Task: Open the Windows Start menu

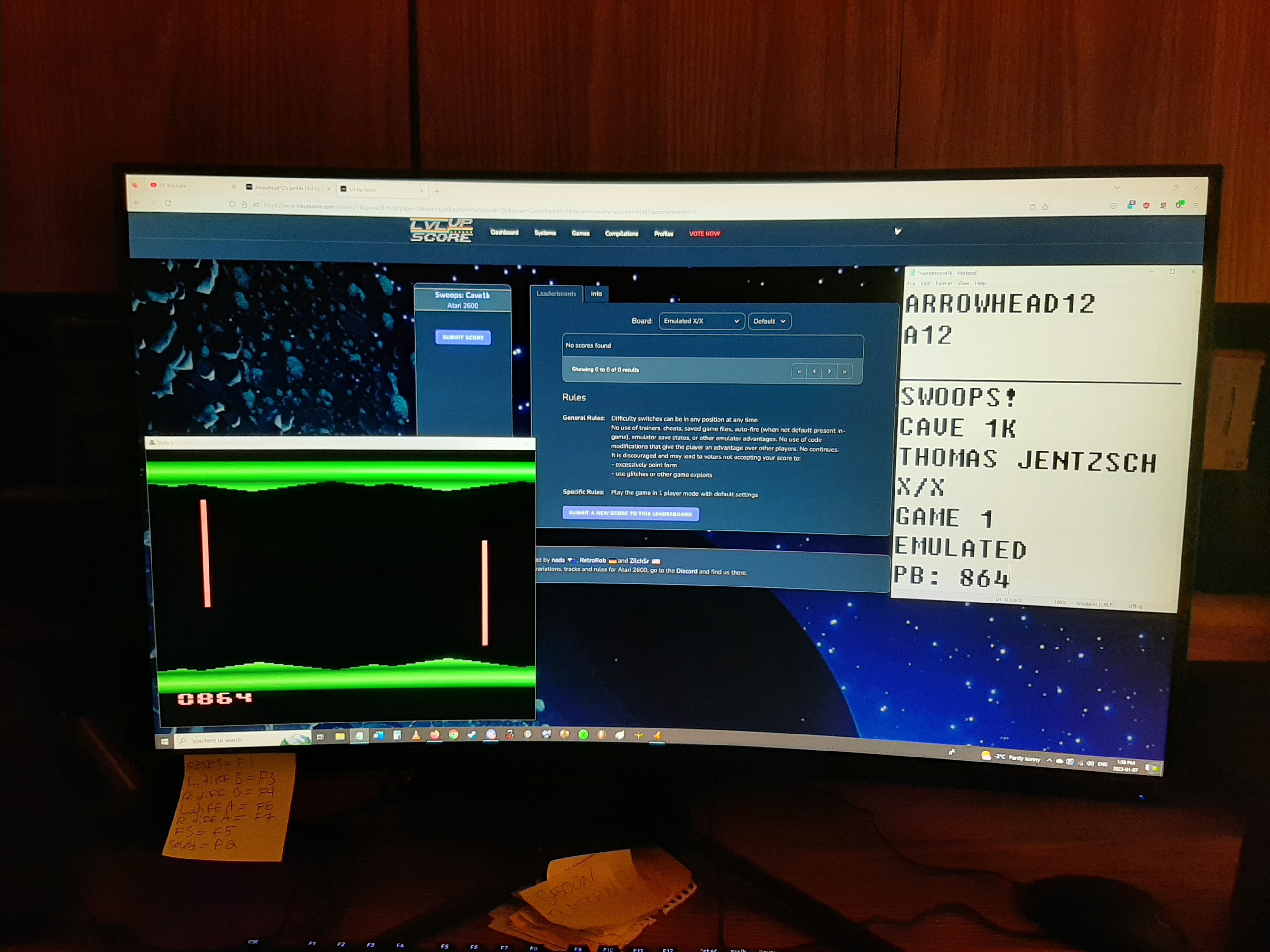Action: [164, 741]
